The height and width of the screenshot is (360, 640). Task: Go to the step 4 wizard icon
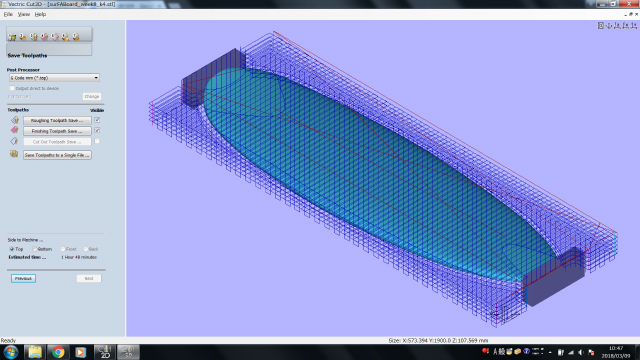point(44,37)
